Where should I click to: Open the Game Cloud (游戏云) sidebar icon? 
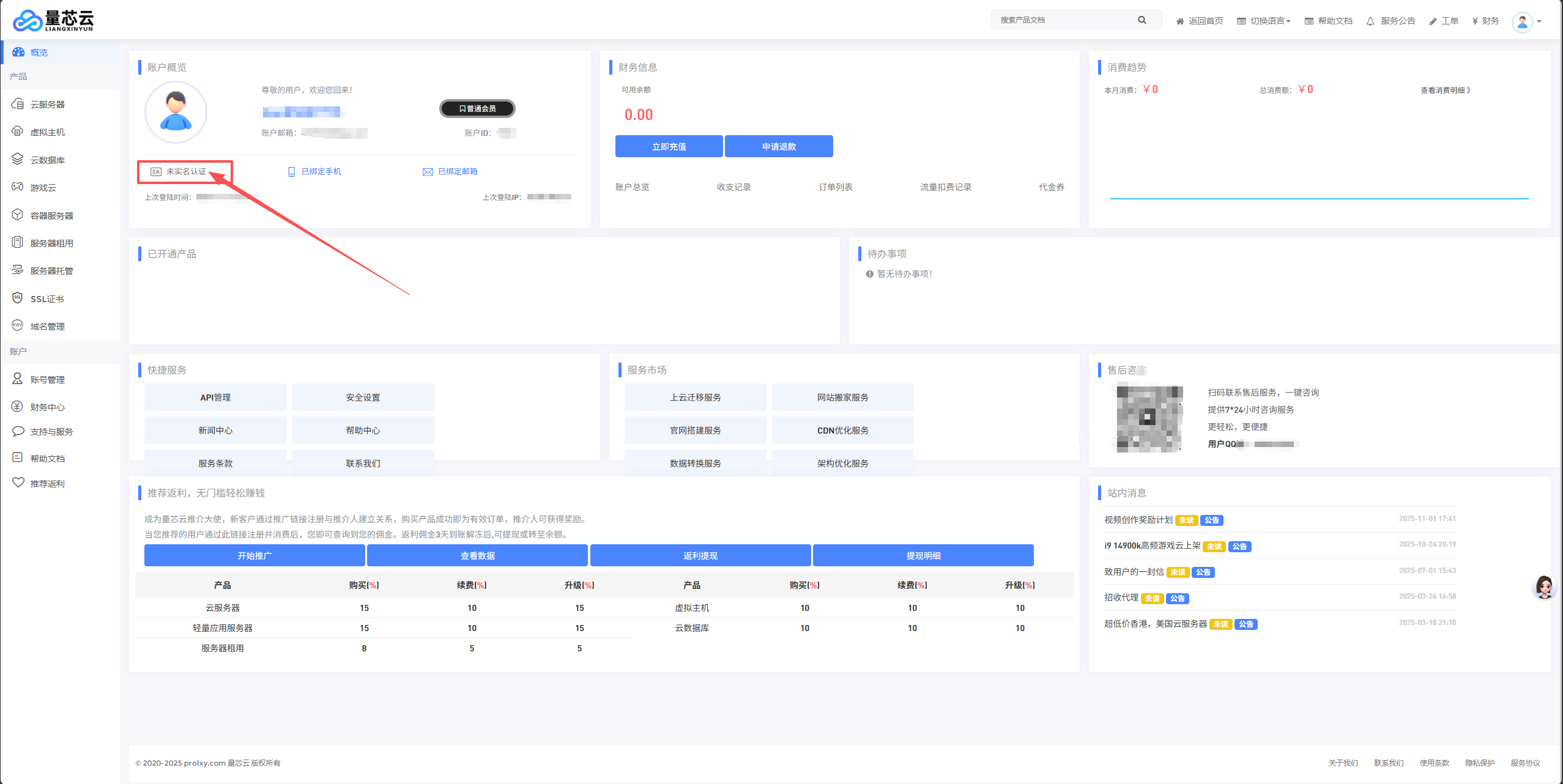[18, 187]
